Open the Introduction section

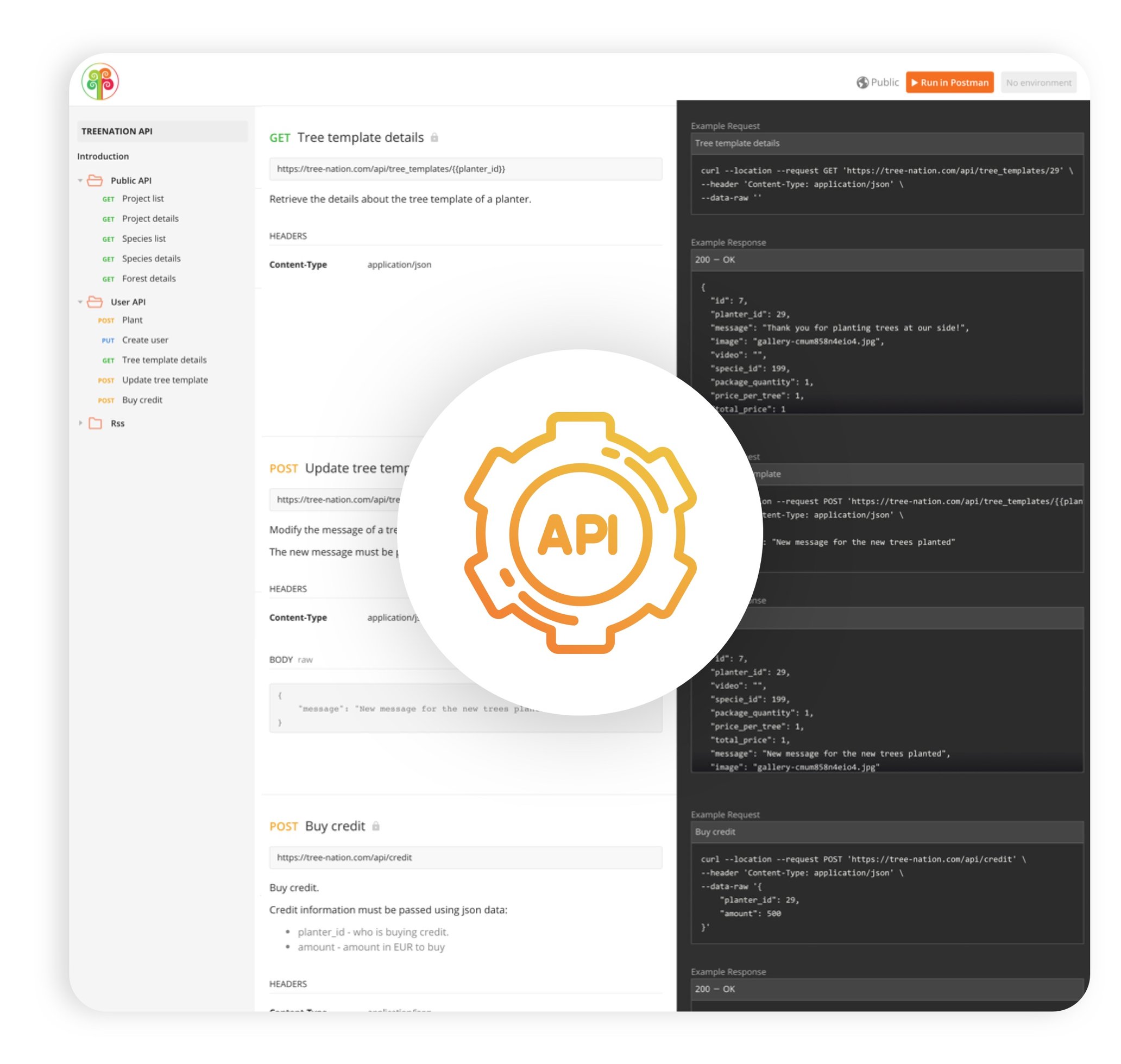(104, 157)
